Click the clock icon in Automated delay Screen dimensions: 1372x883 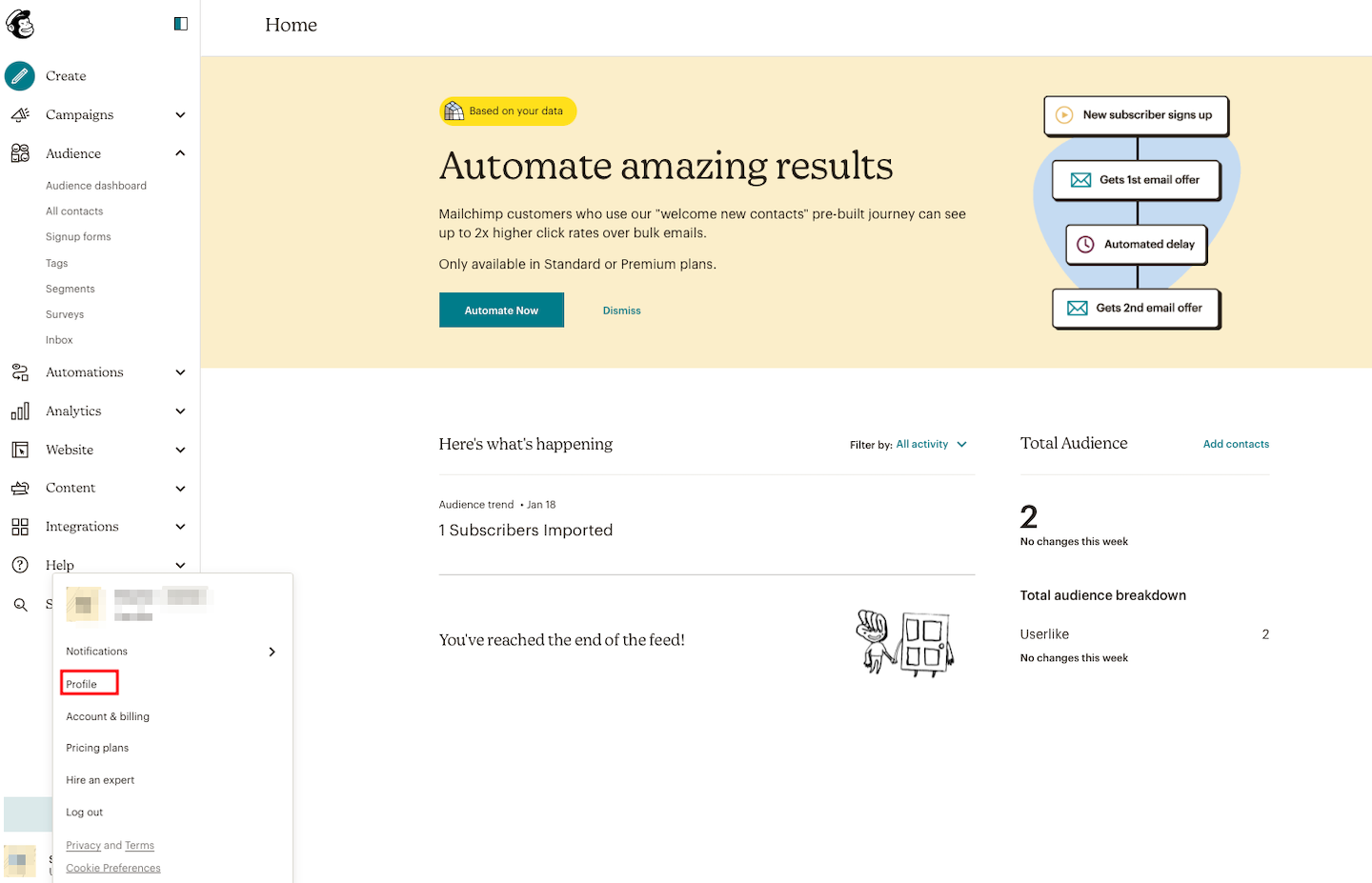tap(1085, 245)
